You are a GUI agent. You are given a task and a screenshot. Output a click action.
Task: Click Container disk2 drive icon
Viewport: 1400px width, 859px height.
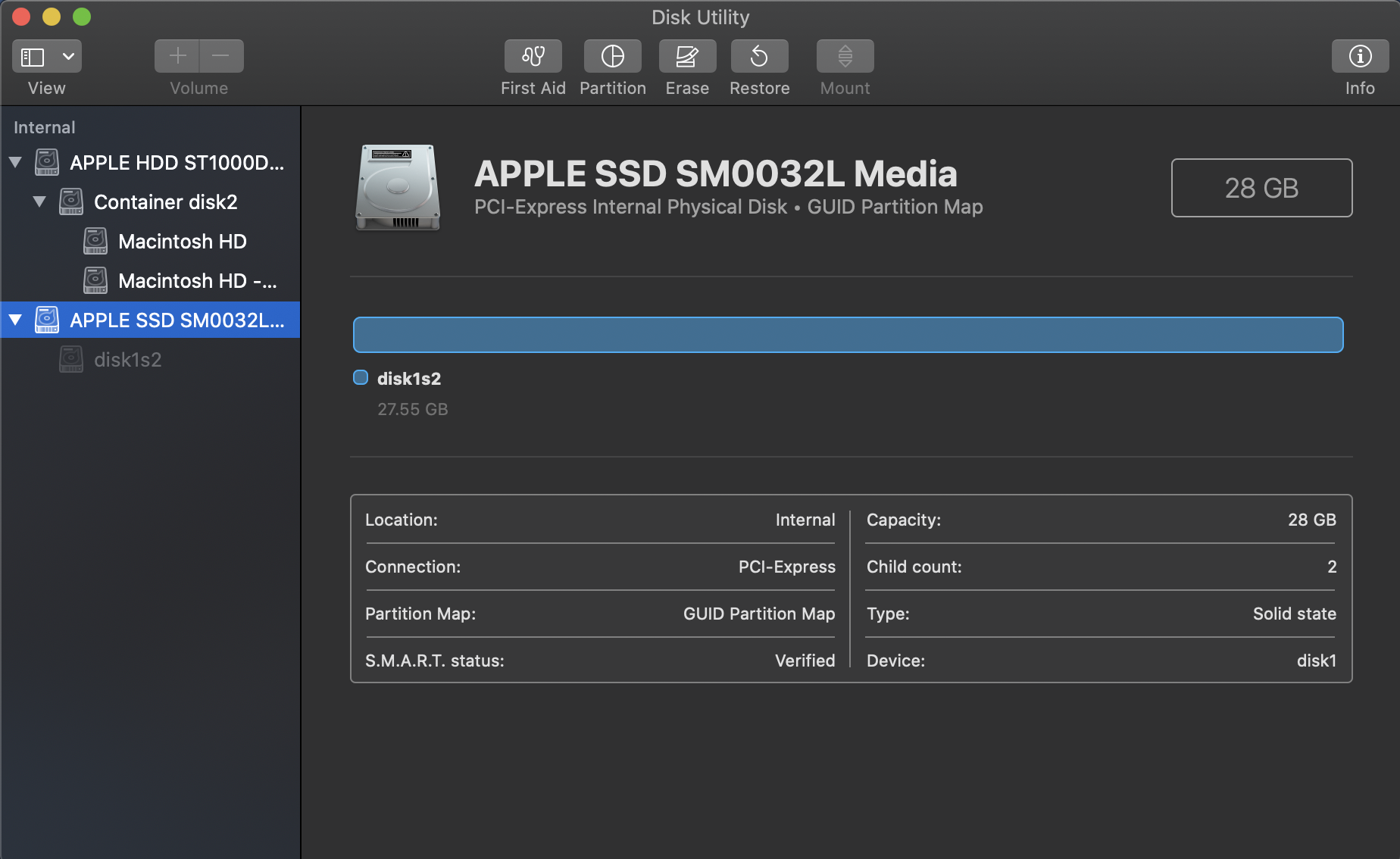71,201
